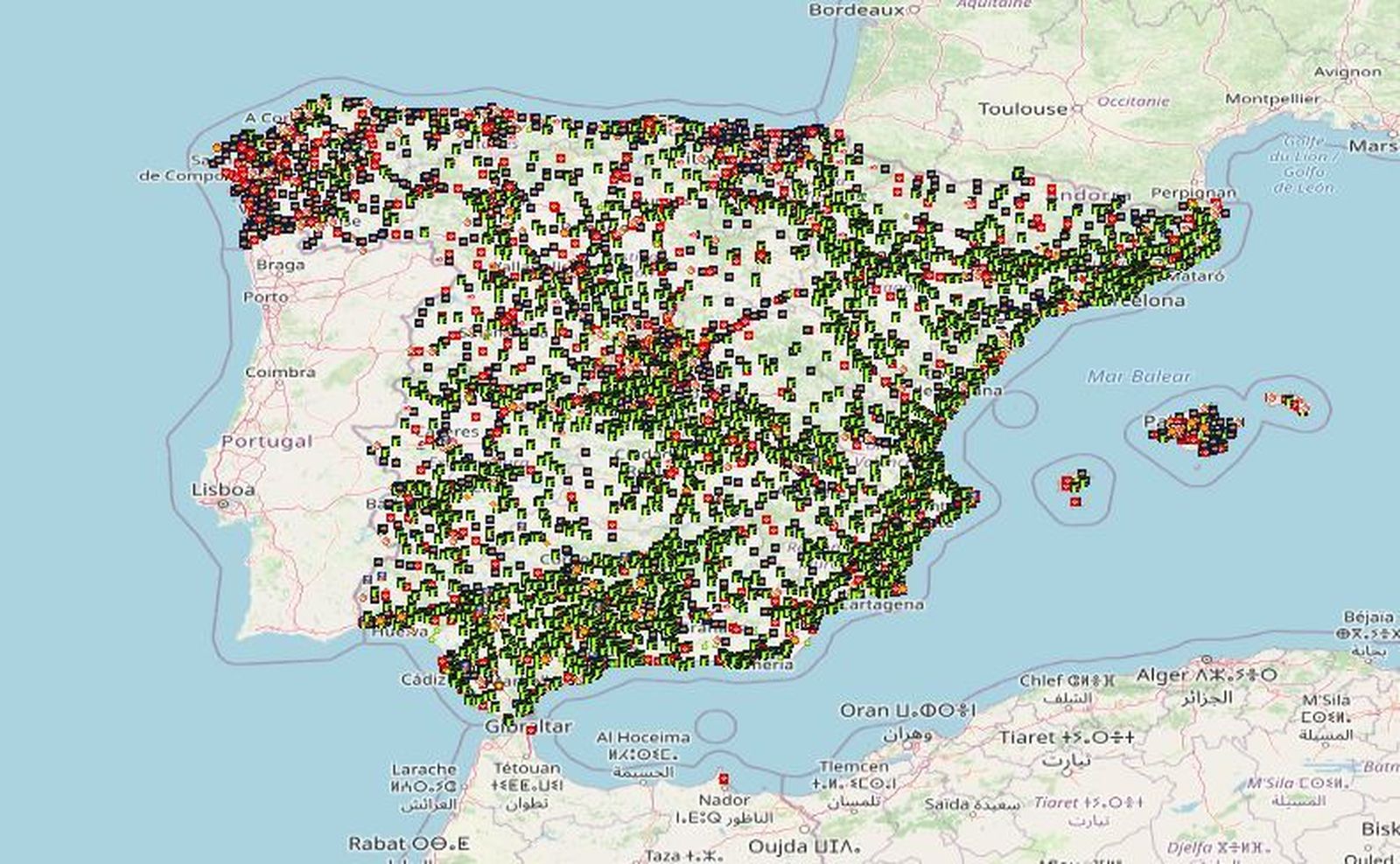Click the Coimbra city label
The height and width of the screenshot is (864, 1400).
tap(280, 372)
